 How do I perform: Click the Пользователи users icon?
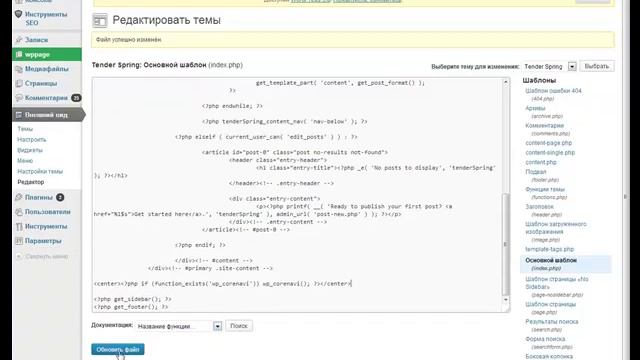tap(19, 212)
